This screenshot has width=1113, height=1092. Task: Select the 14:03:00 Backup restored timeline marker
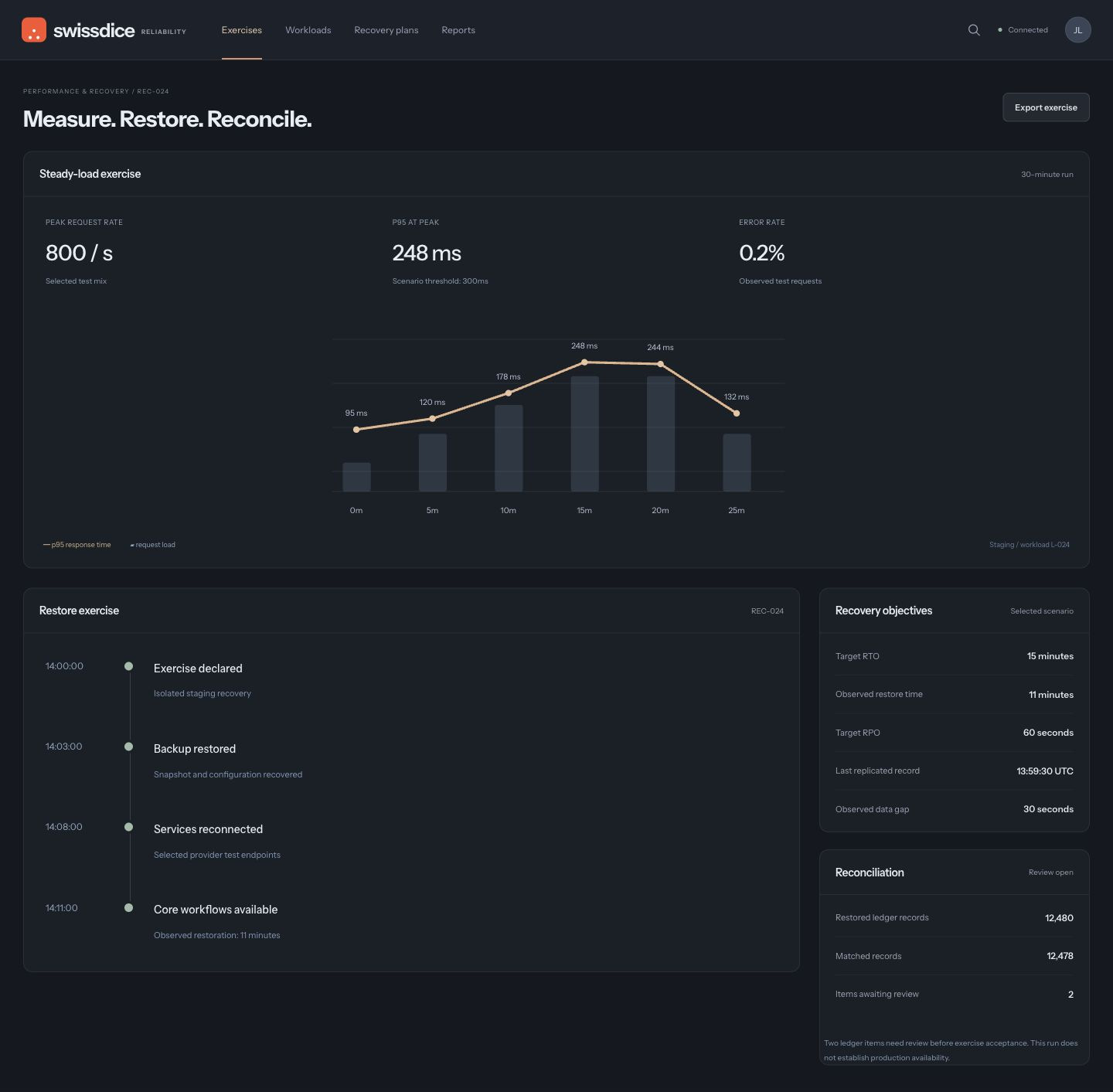pos(128,747)
